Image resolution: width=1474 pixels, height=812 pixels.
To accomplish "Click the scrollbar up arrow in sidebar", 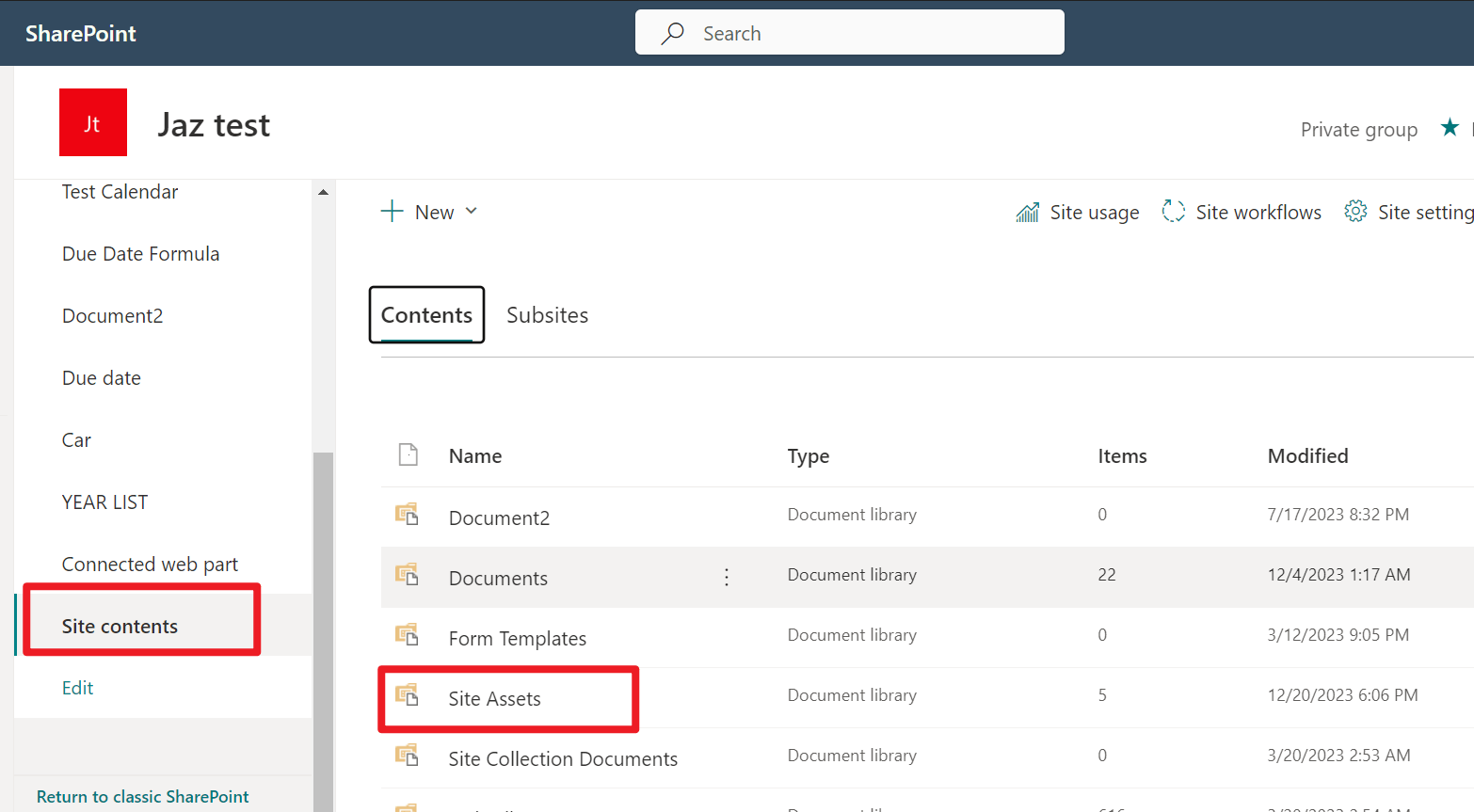I will point(323,190).
